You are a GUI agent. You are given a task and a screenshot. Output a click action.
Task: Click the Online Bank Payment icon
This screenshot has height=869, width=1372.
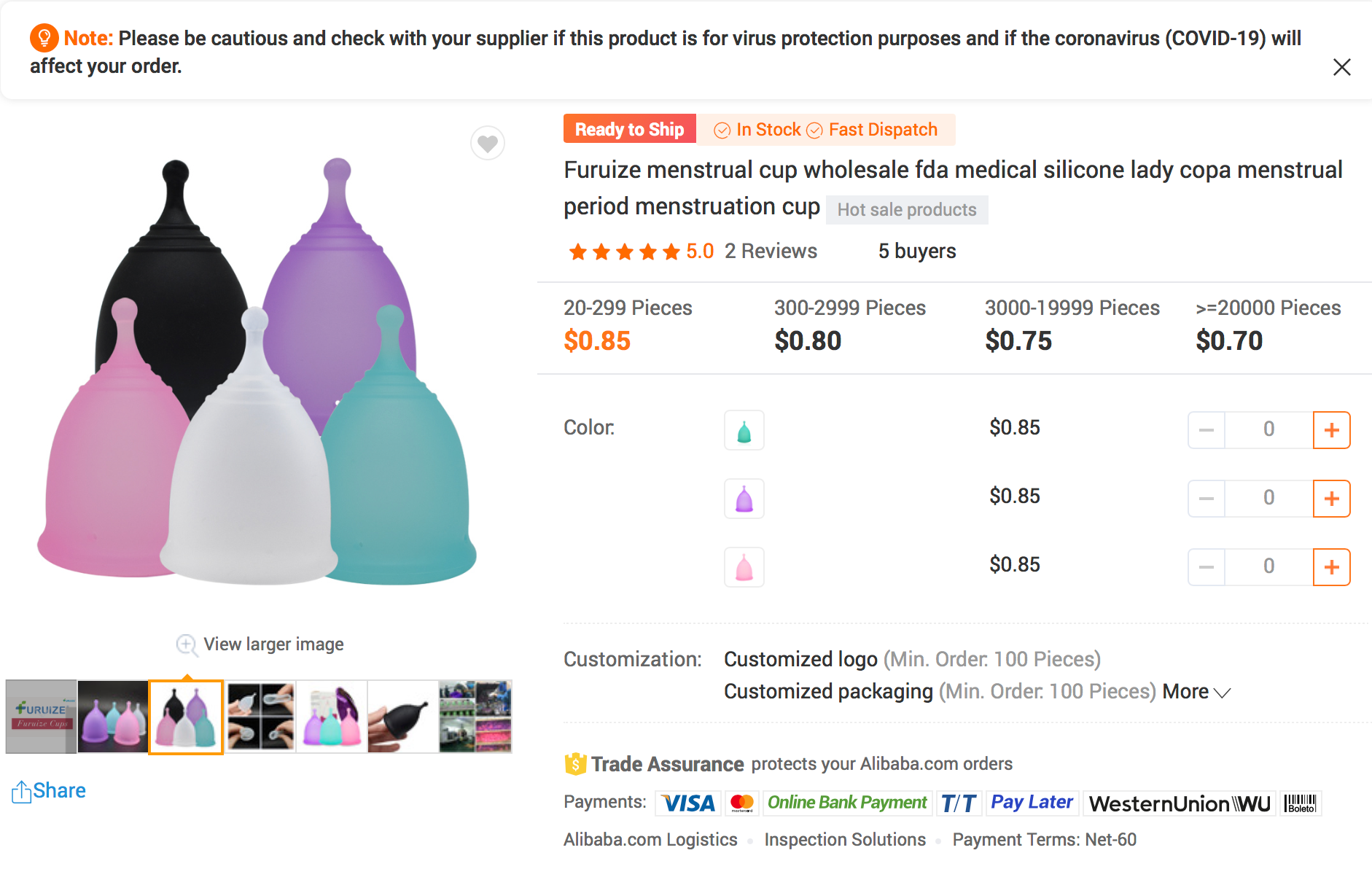pyautogui.click(x=847, y=803)
